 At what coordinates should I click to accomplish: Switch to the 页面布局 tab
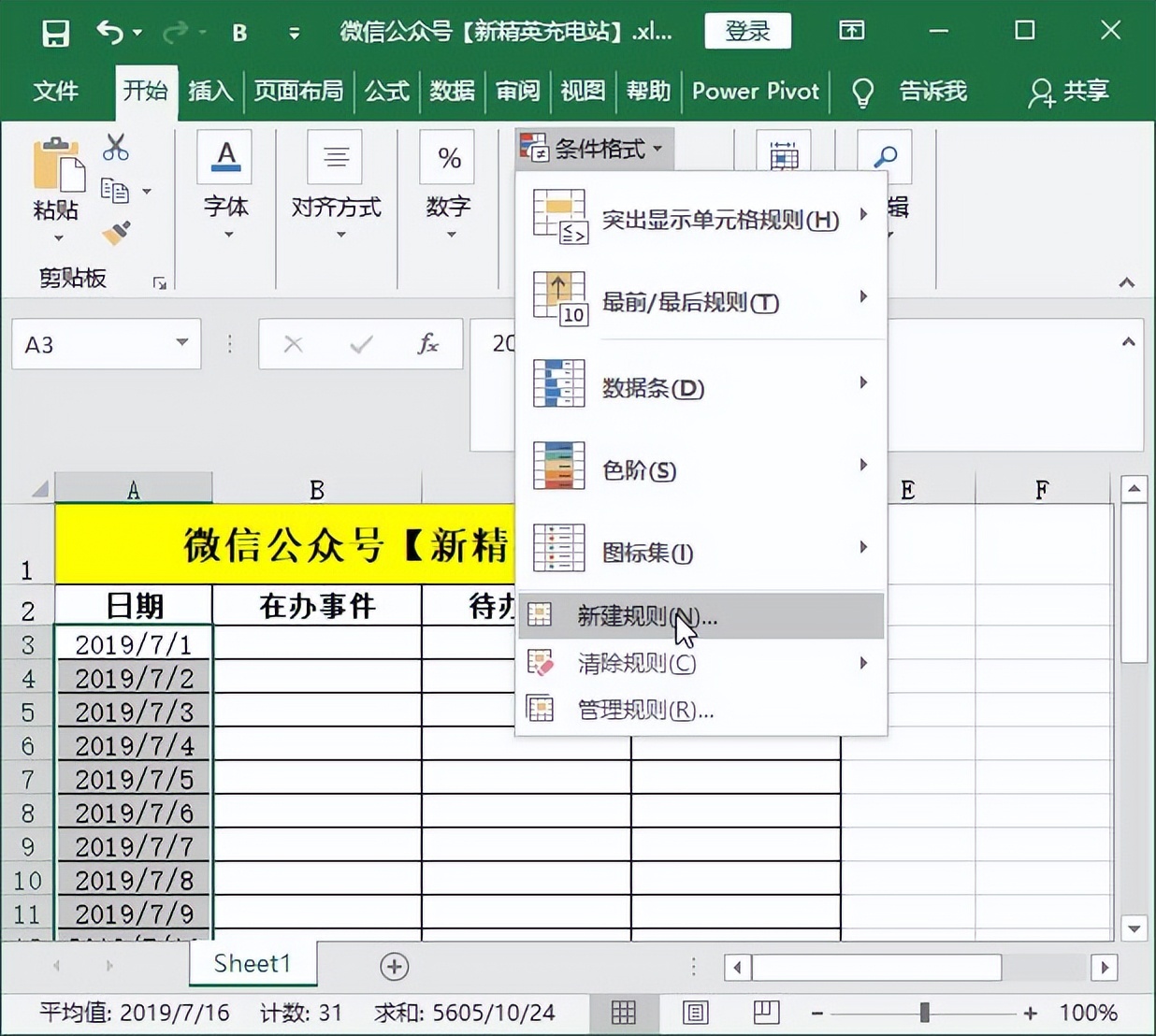point(298,91)
